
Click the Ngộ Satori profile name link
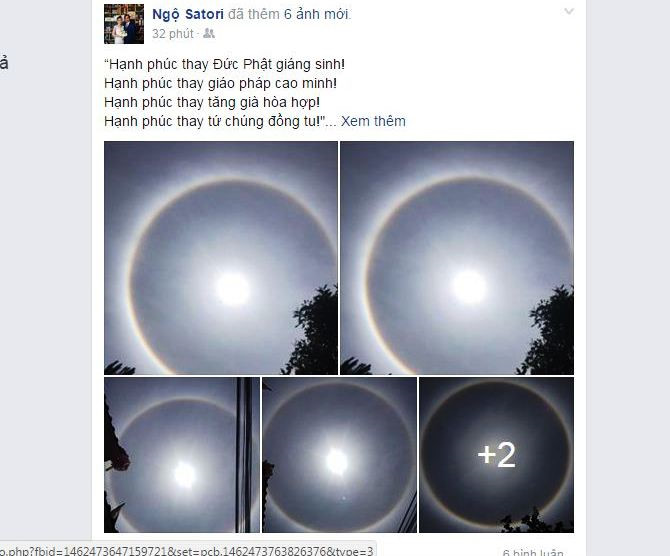(x=188, y=15)
